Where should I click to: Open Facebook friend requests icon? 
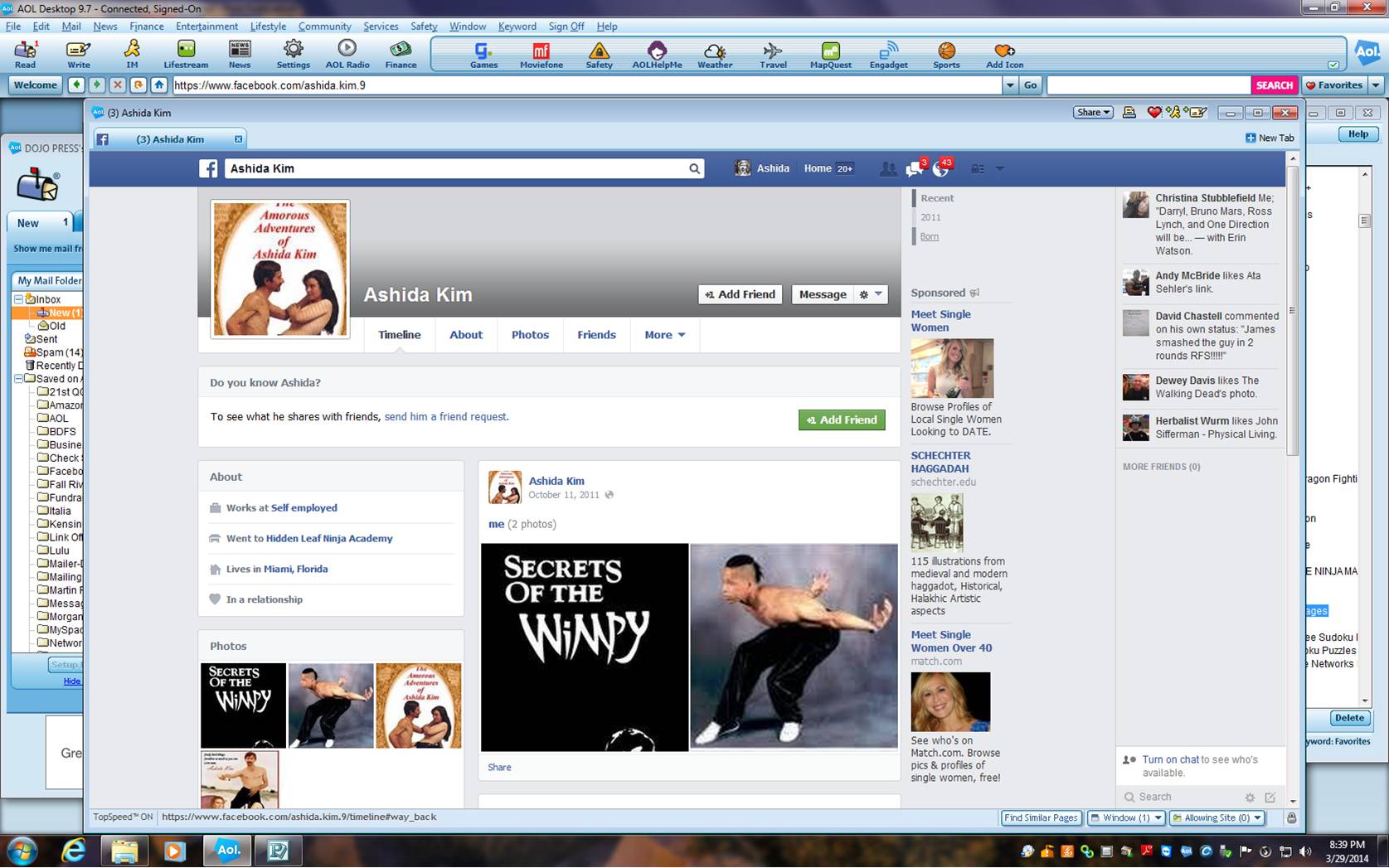[887, 168]
